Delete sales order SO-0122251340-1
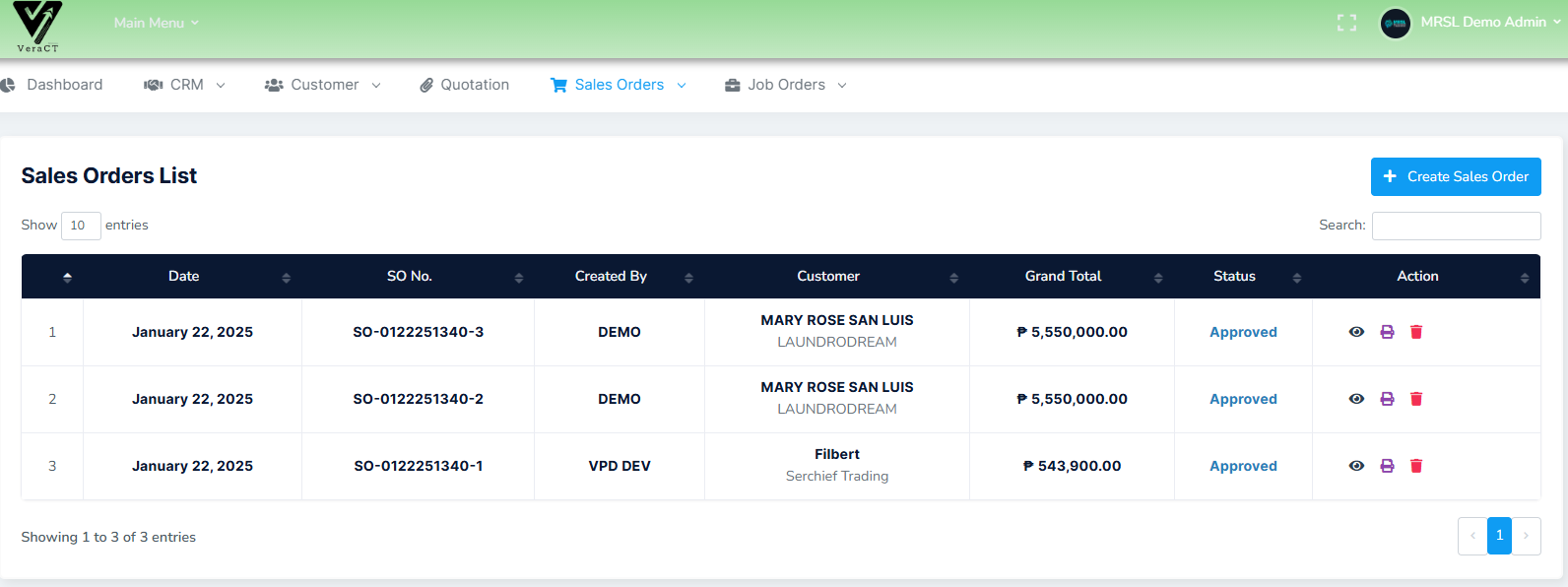 coord(1416,466)
